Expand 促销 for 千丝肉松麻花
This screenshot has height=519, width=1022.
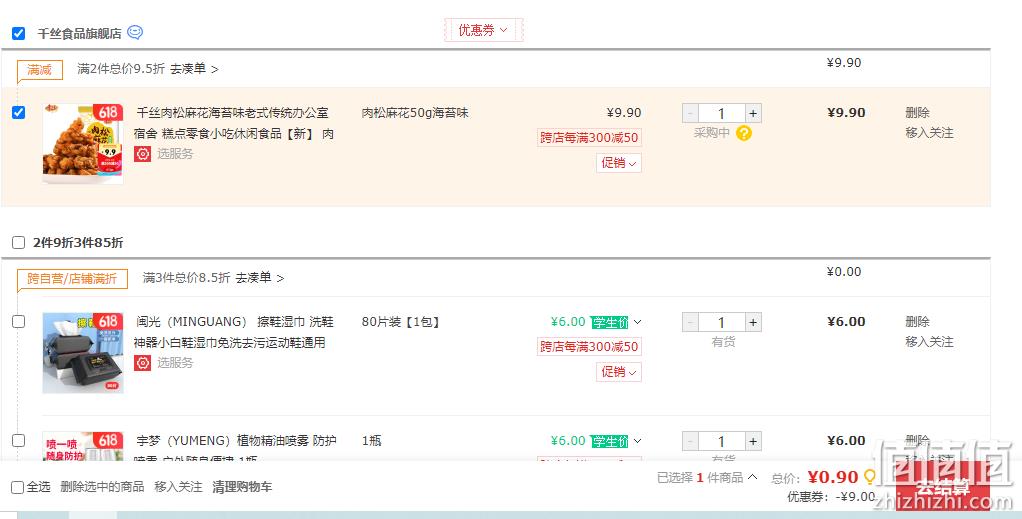(x=619, y=162)
